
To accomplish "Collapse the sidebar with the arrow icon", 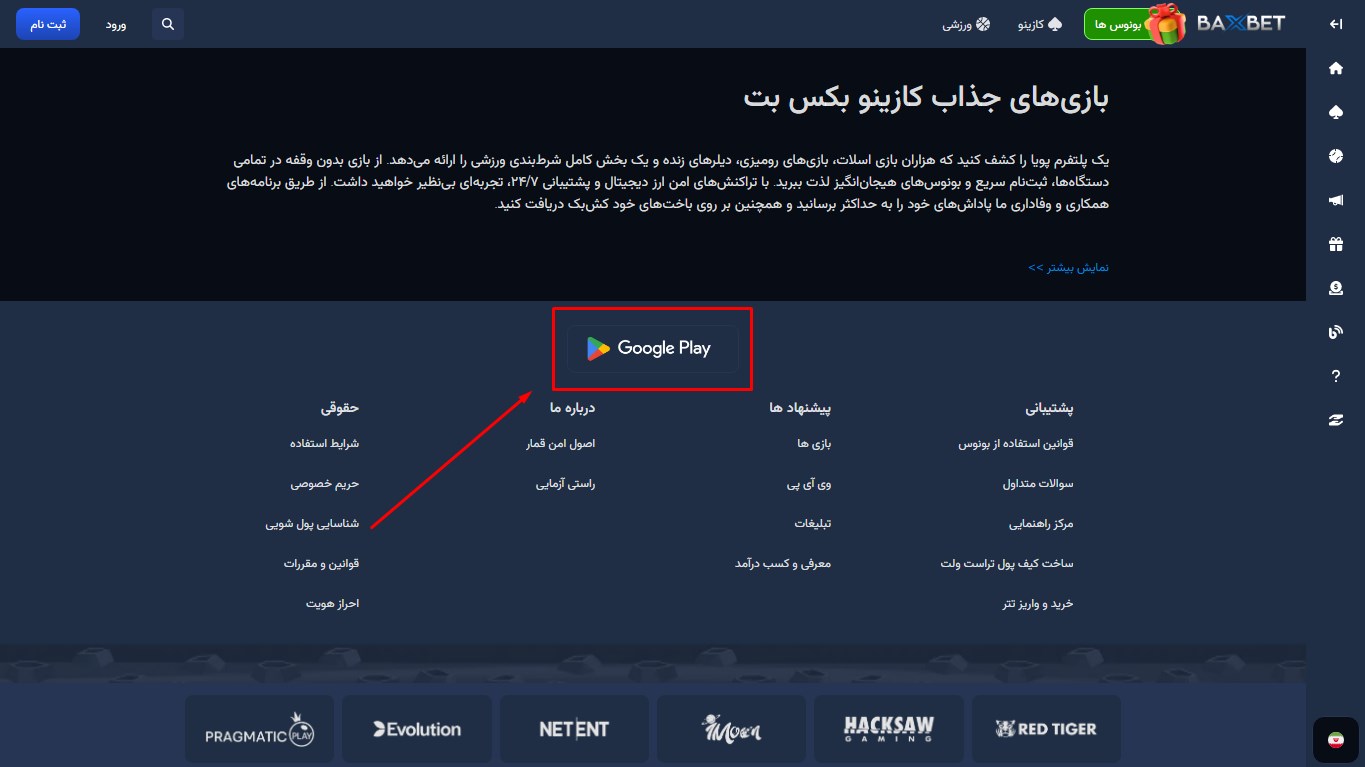I will (x=1335, y=24).
